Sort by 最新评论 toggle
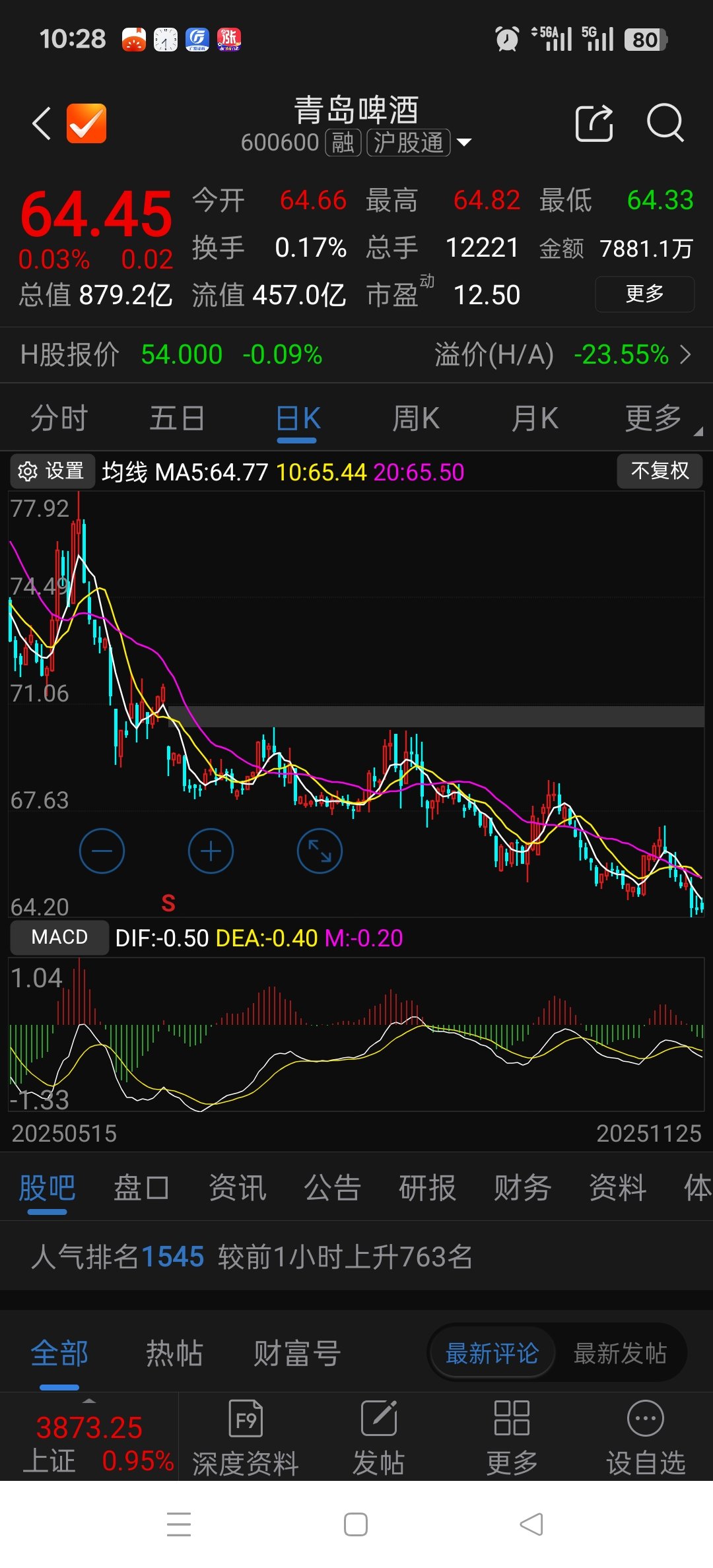The width and height of the screenshot is (713, 1568). pos(492,1354)
